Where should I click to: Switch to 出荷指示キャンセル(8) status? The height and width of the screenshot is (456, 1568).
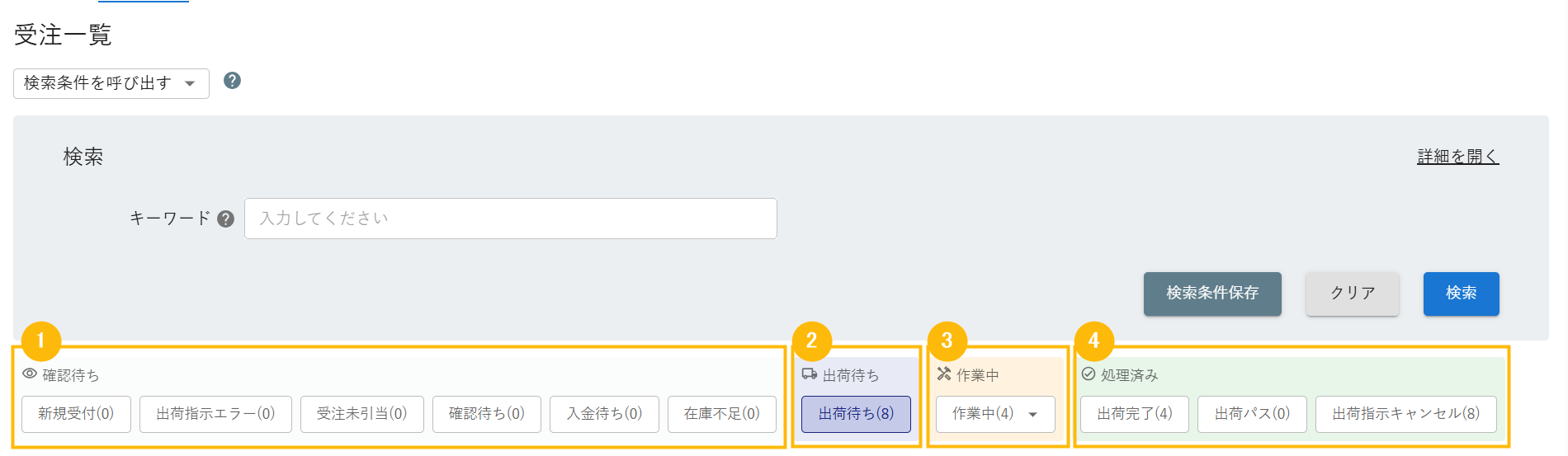[1405, 414]
